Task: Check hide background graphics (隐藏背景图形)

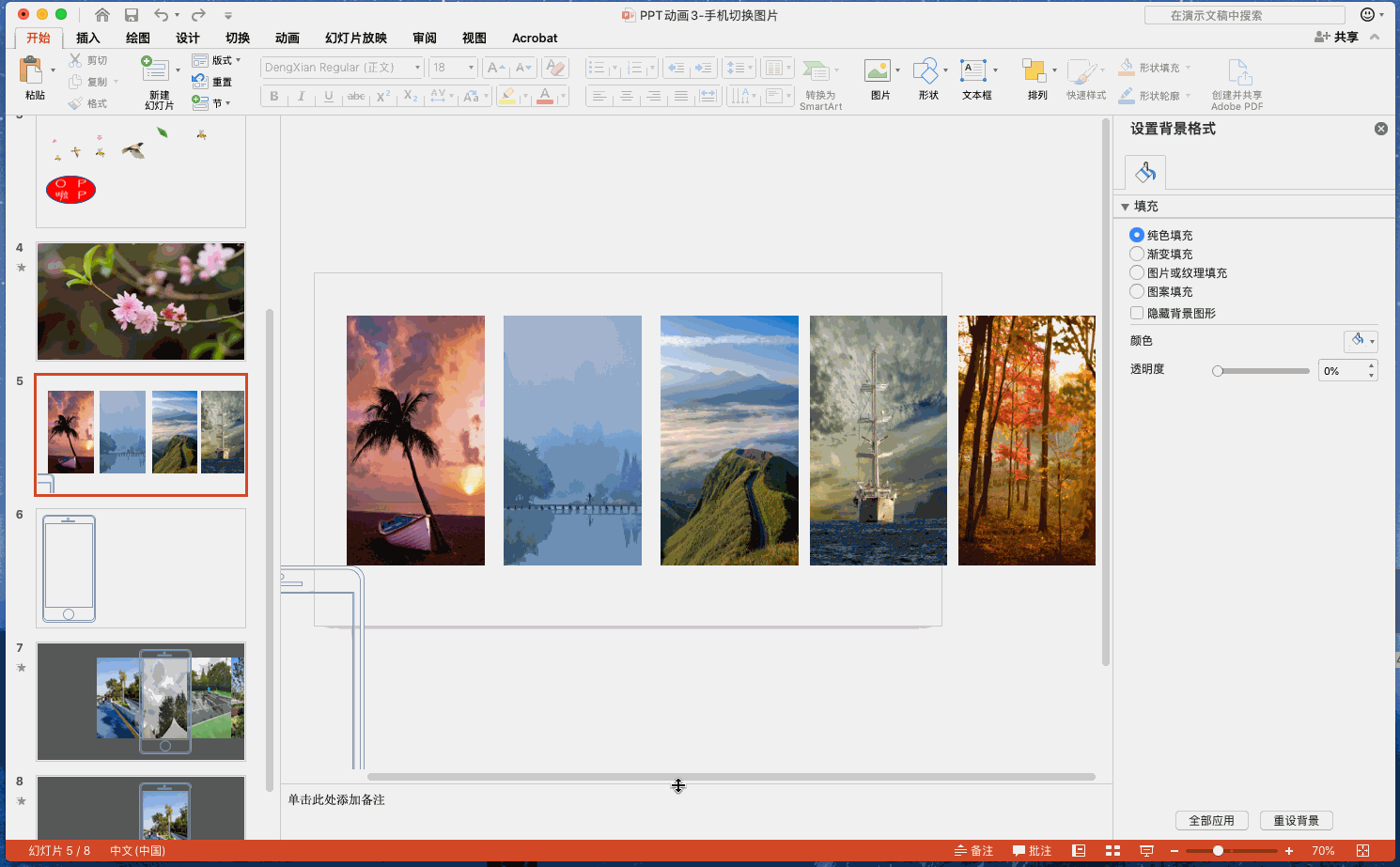Action: [1137, 313]
